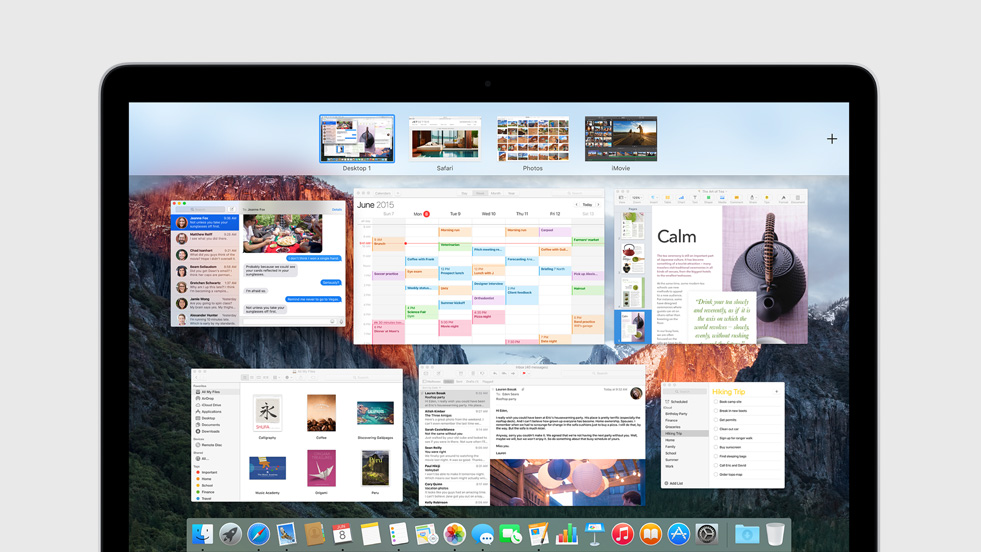Check off the 'Book camp site' reminder
This screenshot has height=552, width=981.
[716, 402]
